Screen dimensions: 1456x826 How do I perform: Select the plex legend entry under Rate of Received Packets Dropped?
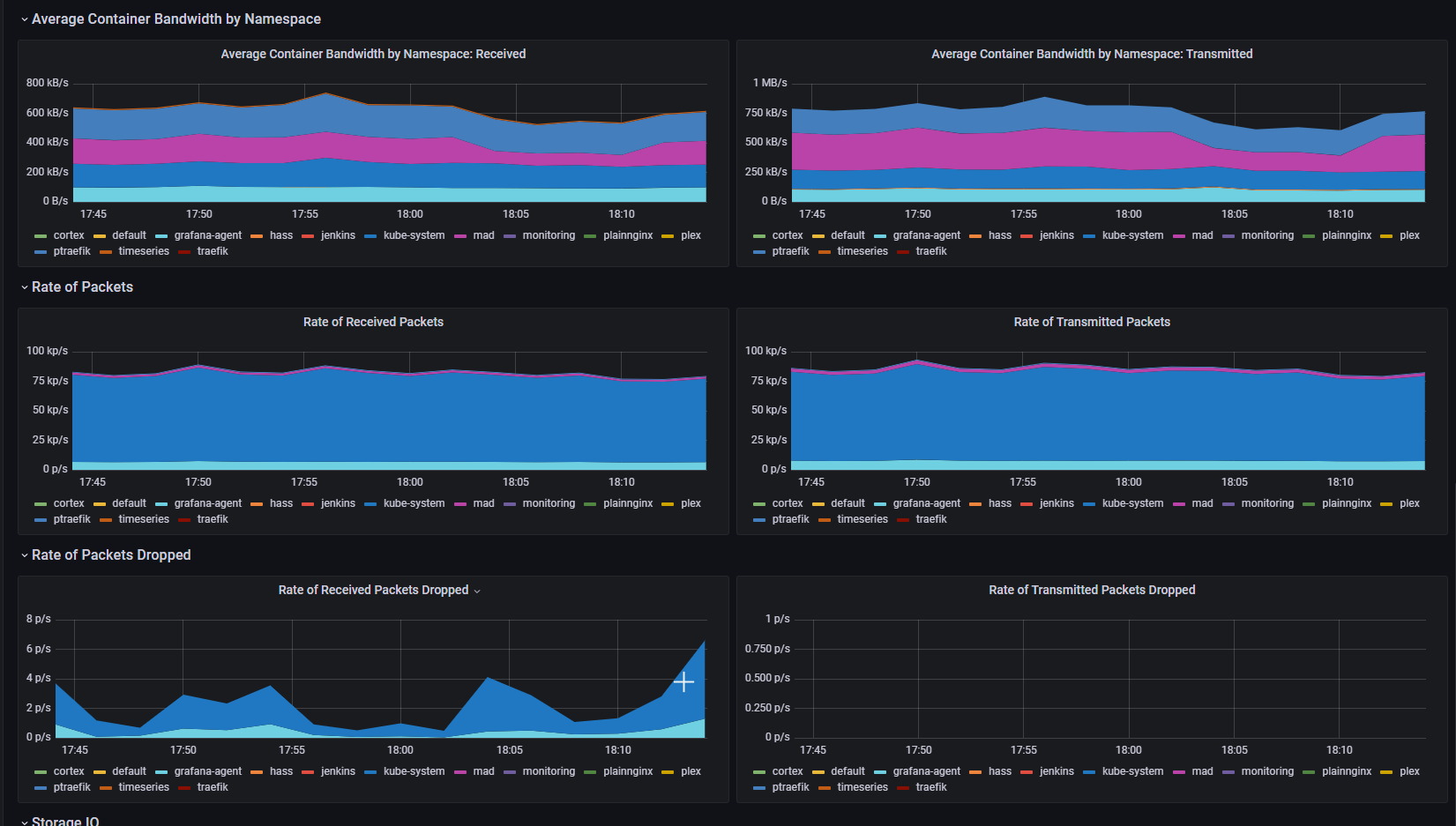tap(691, 770)
